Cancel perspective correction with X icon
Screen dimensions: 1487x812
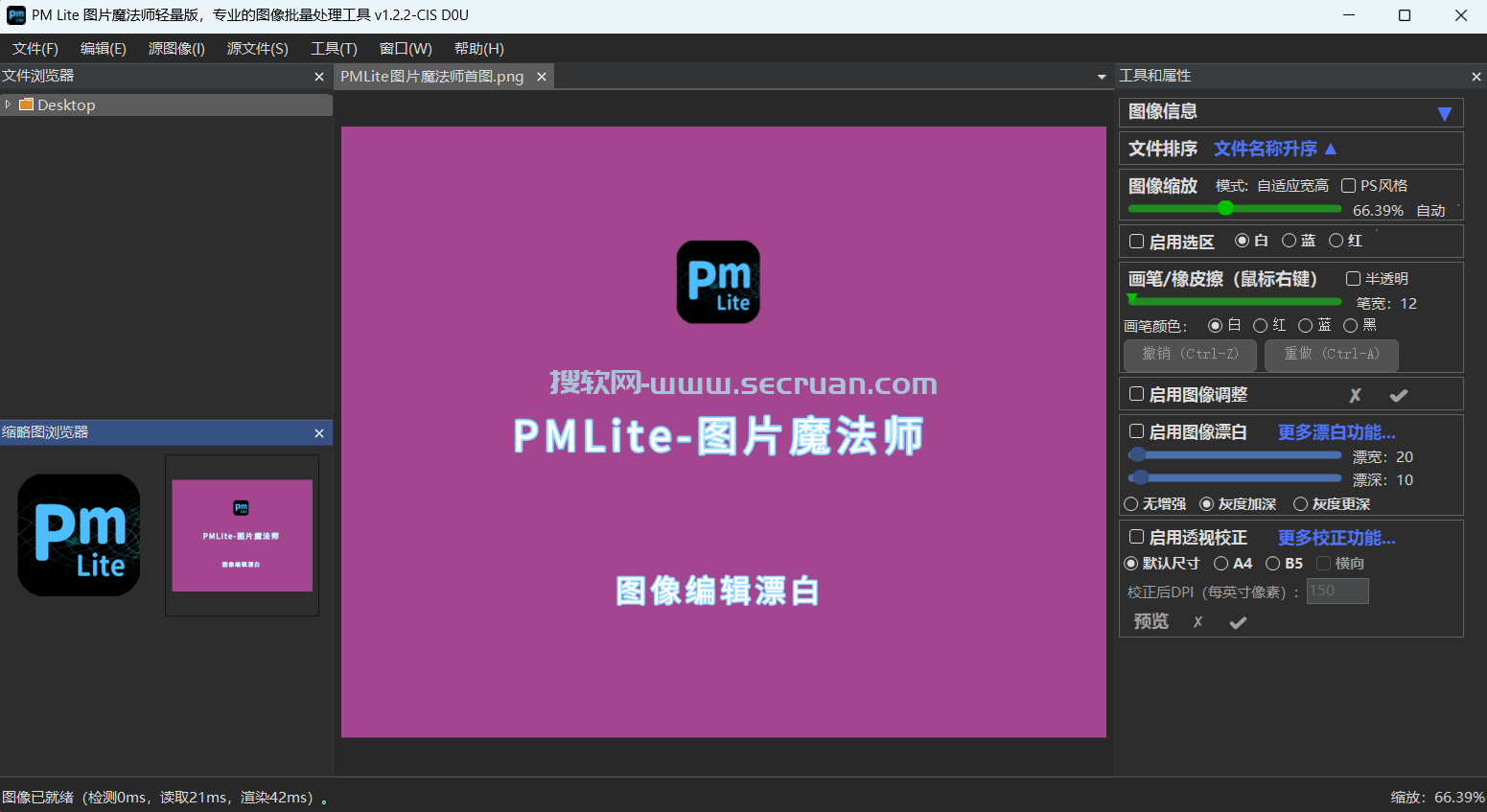click(x=1197, y=622)
